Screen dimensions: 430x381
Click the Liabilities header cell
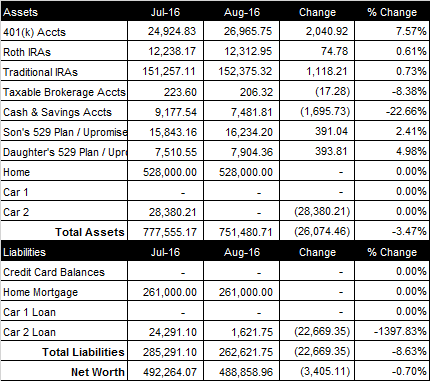[x=64, y=252]
